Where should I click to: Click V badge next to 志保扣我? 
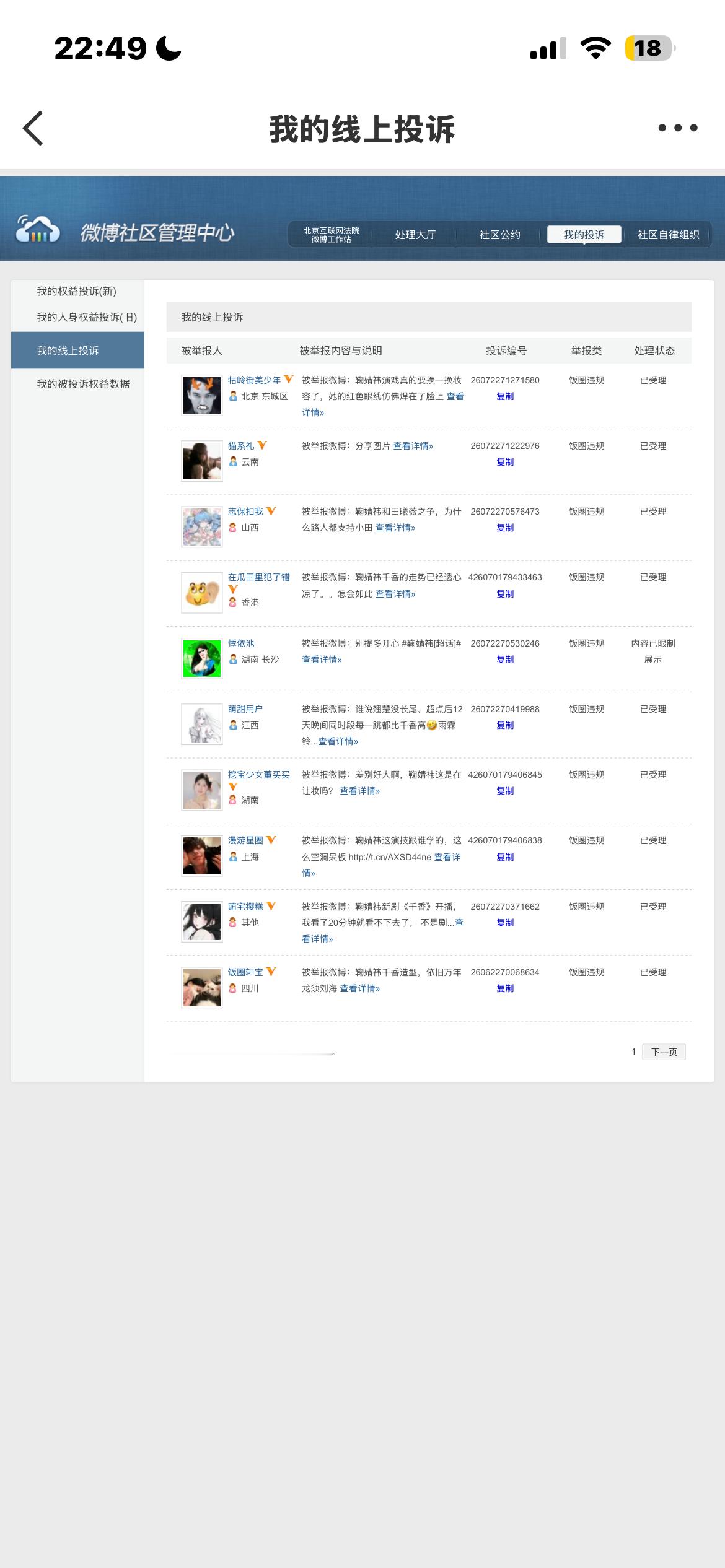click(x=271, y=511)
